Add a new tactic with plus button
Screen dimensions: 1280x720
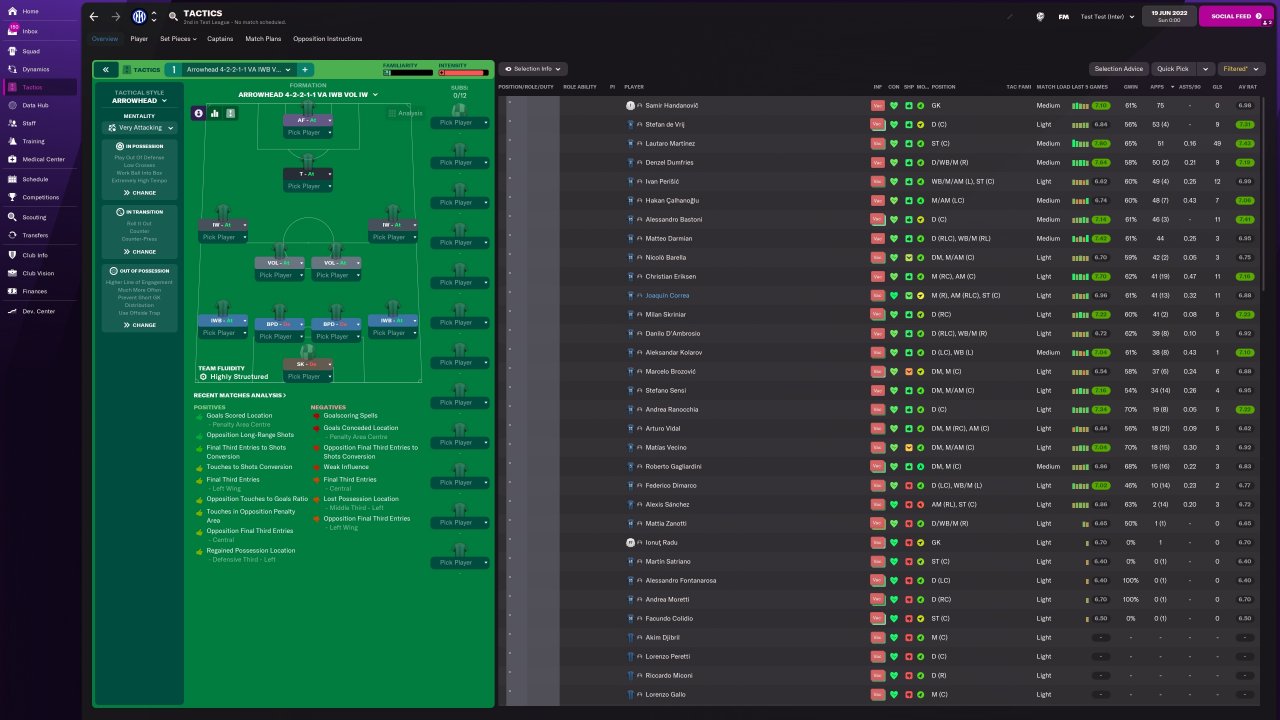point(305,70)
